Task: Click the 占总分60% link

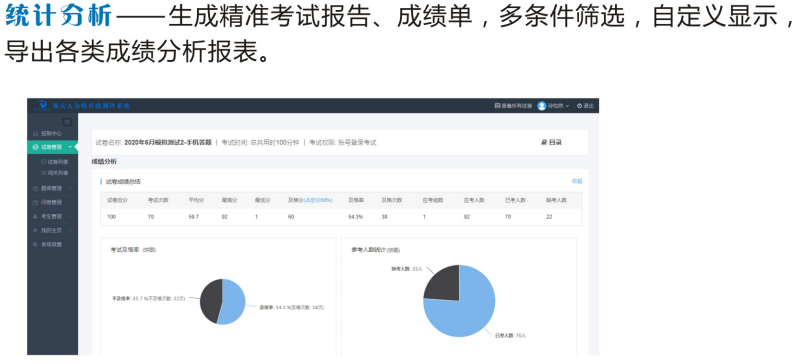Action: (x=318, y=200)
